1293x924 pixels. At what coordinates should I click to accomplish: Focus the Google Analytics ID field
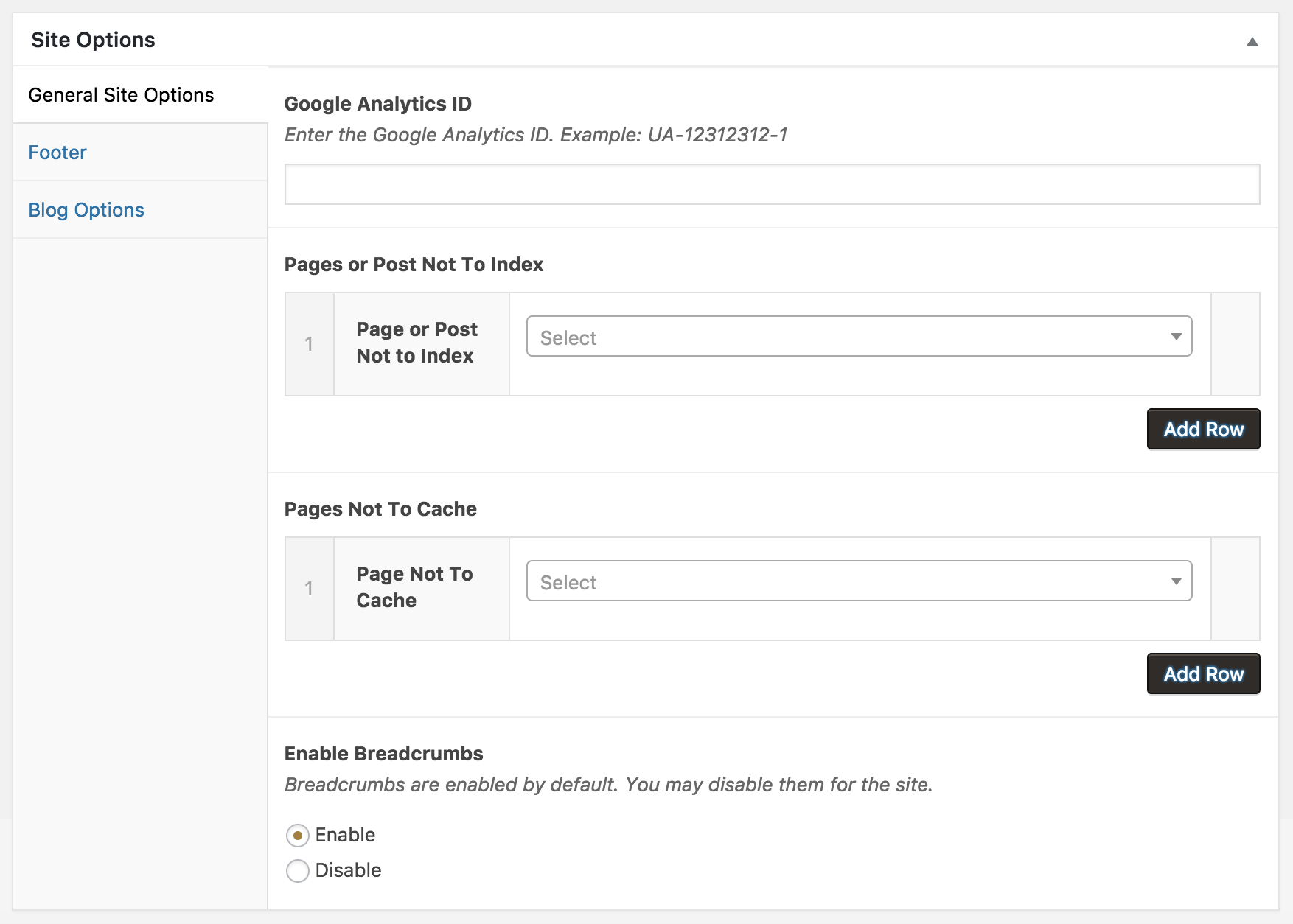pyautogui.click(x=772, y=184)
